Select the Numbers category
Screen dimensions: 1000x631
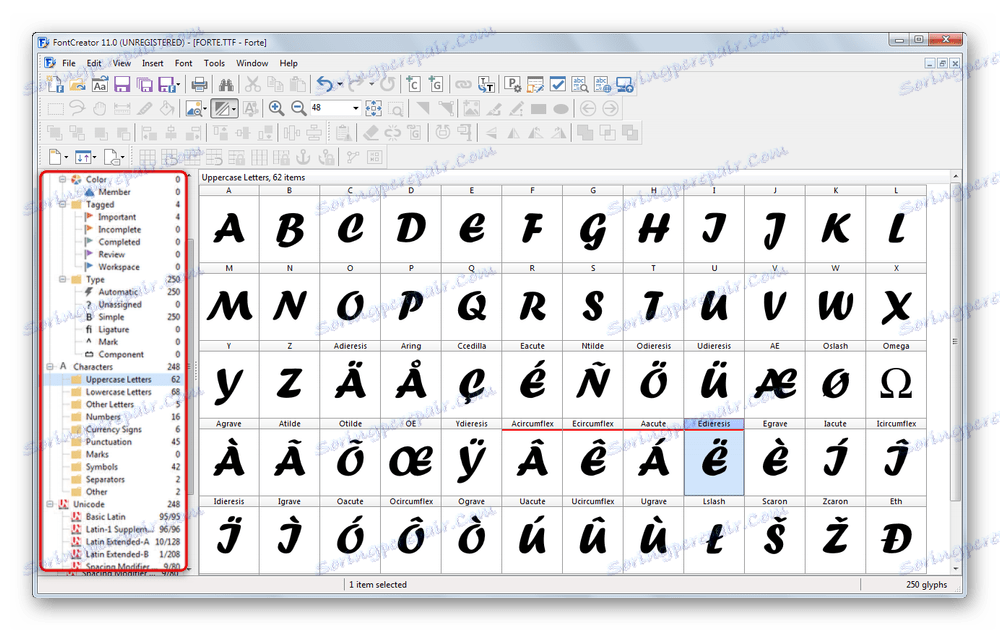103,417
